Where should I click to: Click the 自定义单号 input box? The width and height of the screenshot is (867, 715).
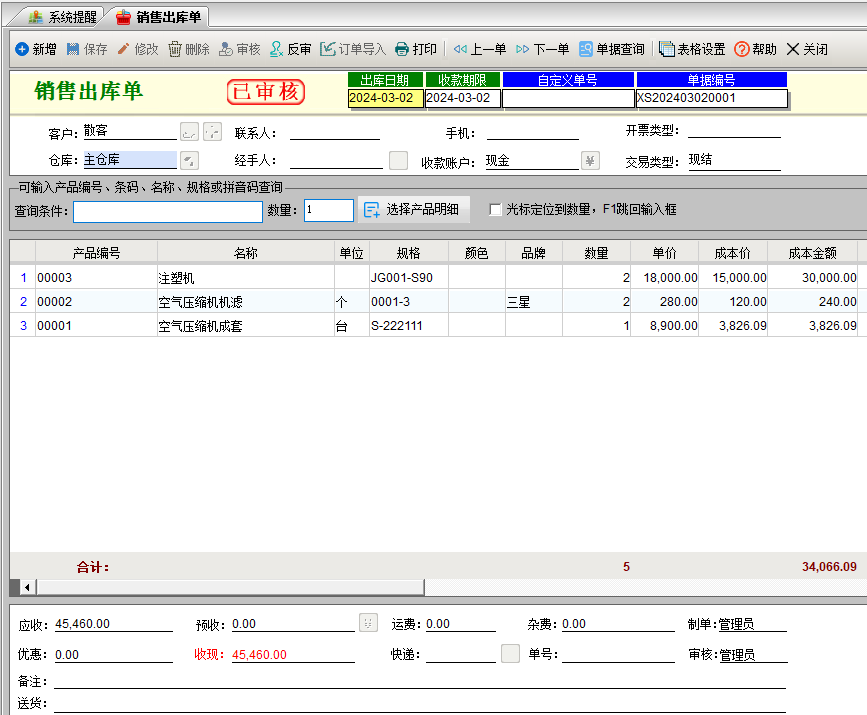[568, 98]
